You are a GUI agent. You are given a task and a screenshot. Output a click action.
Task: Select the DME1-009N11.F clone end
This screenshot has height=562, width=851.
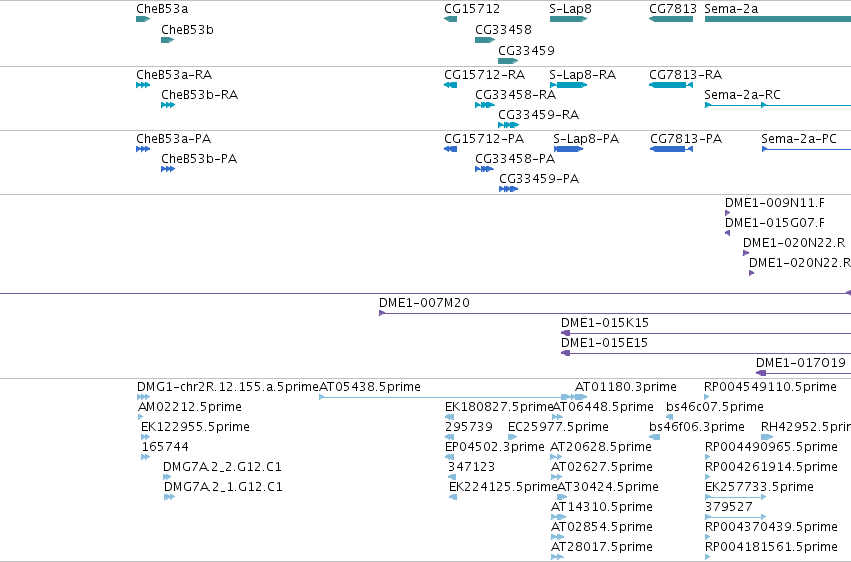click(x=727, y=213)
